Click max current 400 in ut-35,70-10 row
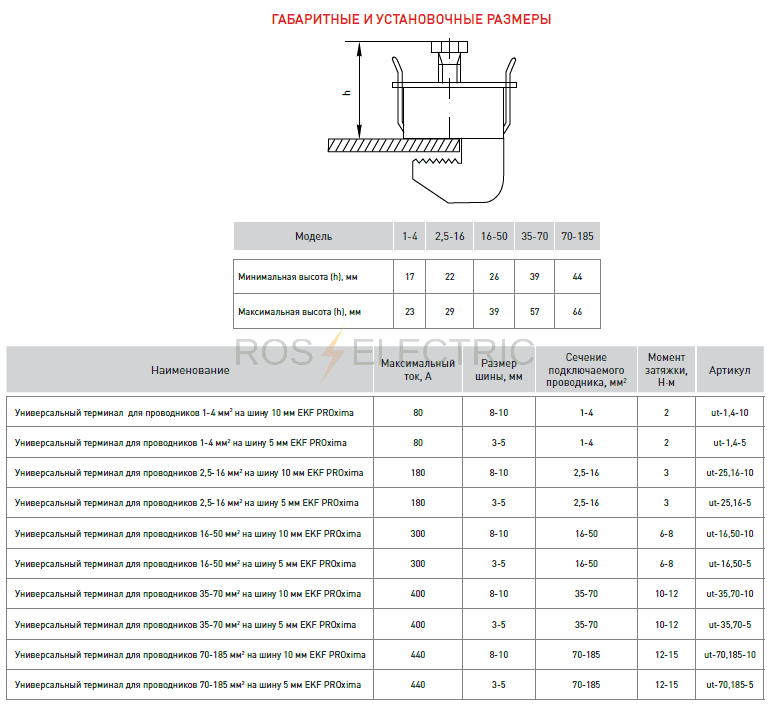This screenshot has height=711, width=771. pos(418,594)
